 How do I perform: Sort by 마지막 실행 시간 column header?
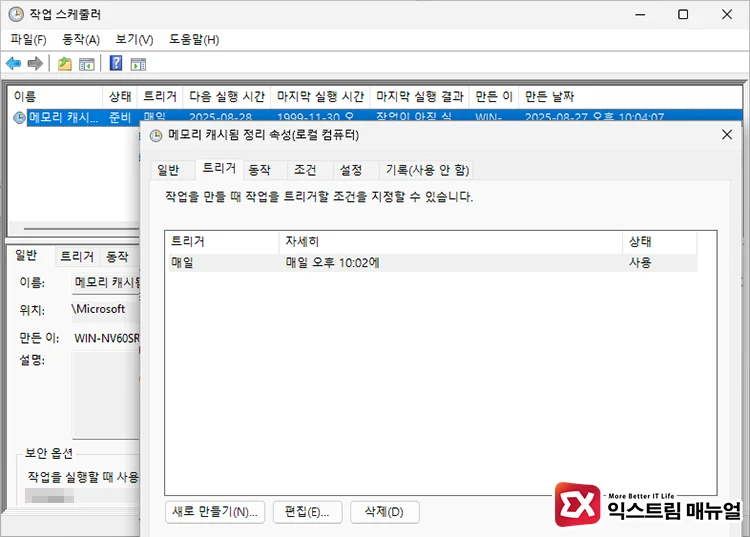[320, 97]
